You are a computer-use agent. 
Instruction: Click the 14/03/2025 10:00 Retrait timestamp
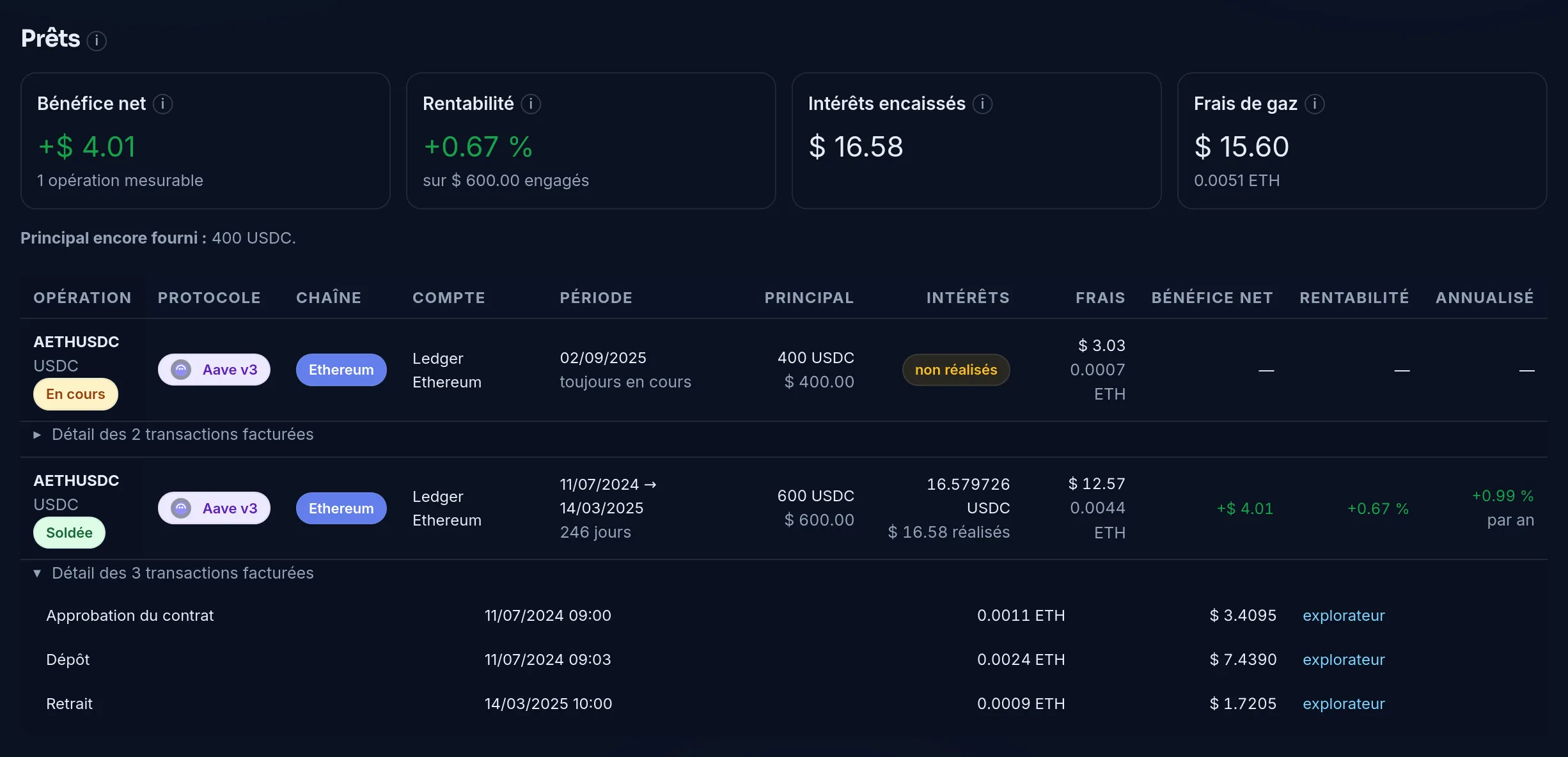point(548,704)
